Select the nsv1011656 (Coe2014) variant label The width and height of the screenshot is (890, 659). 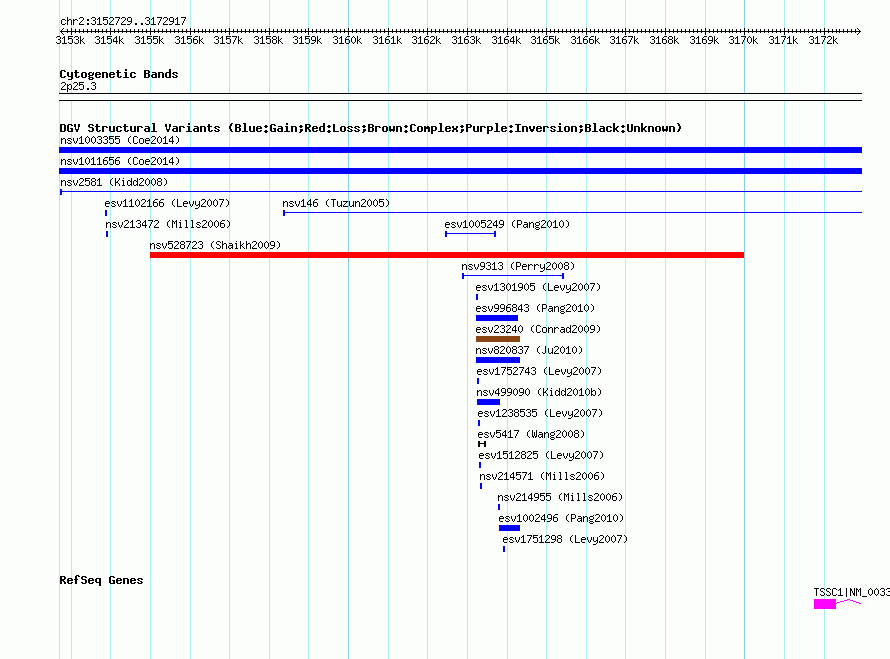119,161
